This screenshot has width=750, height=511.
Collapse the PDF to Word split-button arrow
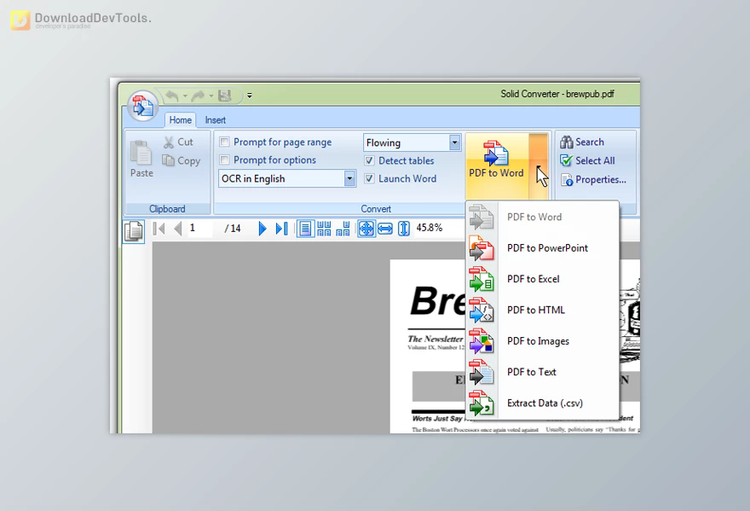point(538,165)
